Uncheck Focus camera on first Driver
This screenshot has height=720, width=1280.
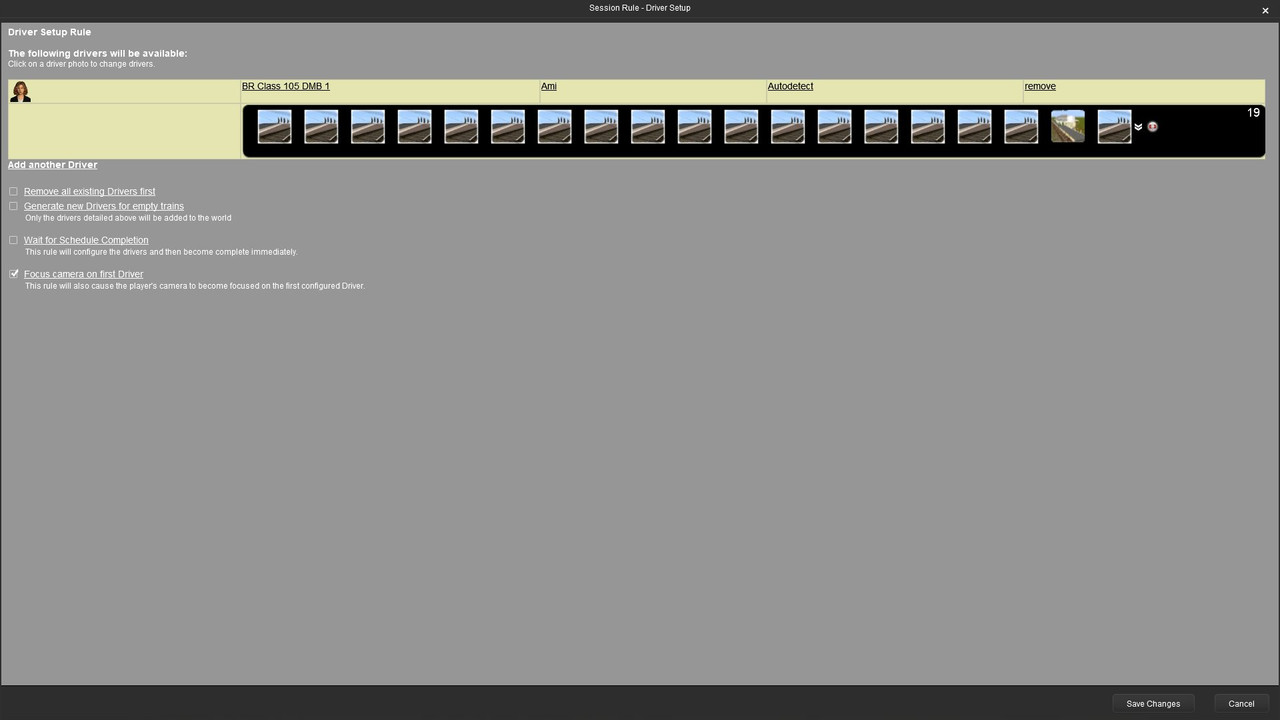pos(14,274)
